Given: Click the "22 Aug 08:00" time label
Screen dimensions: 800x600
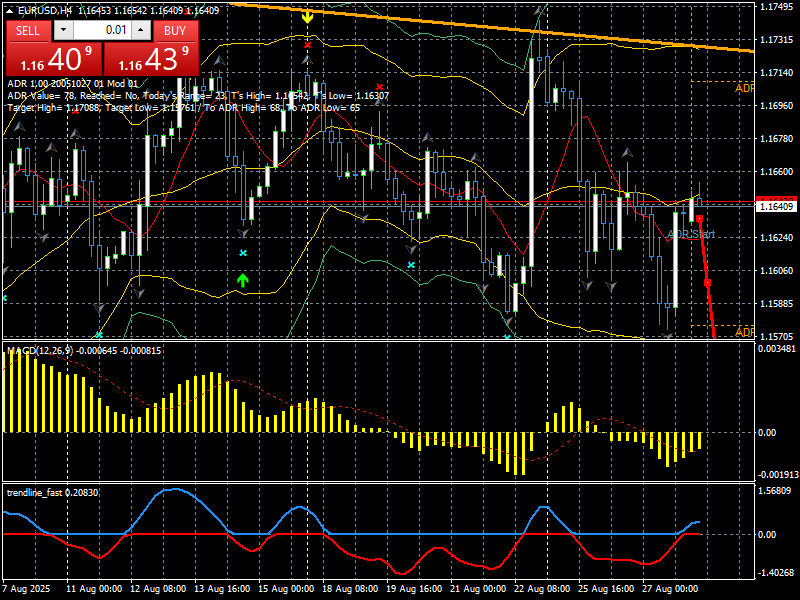Looking at the screenshot, I should click(x=542, y=589).
